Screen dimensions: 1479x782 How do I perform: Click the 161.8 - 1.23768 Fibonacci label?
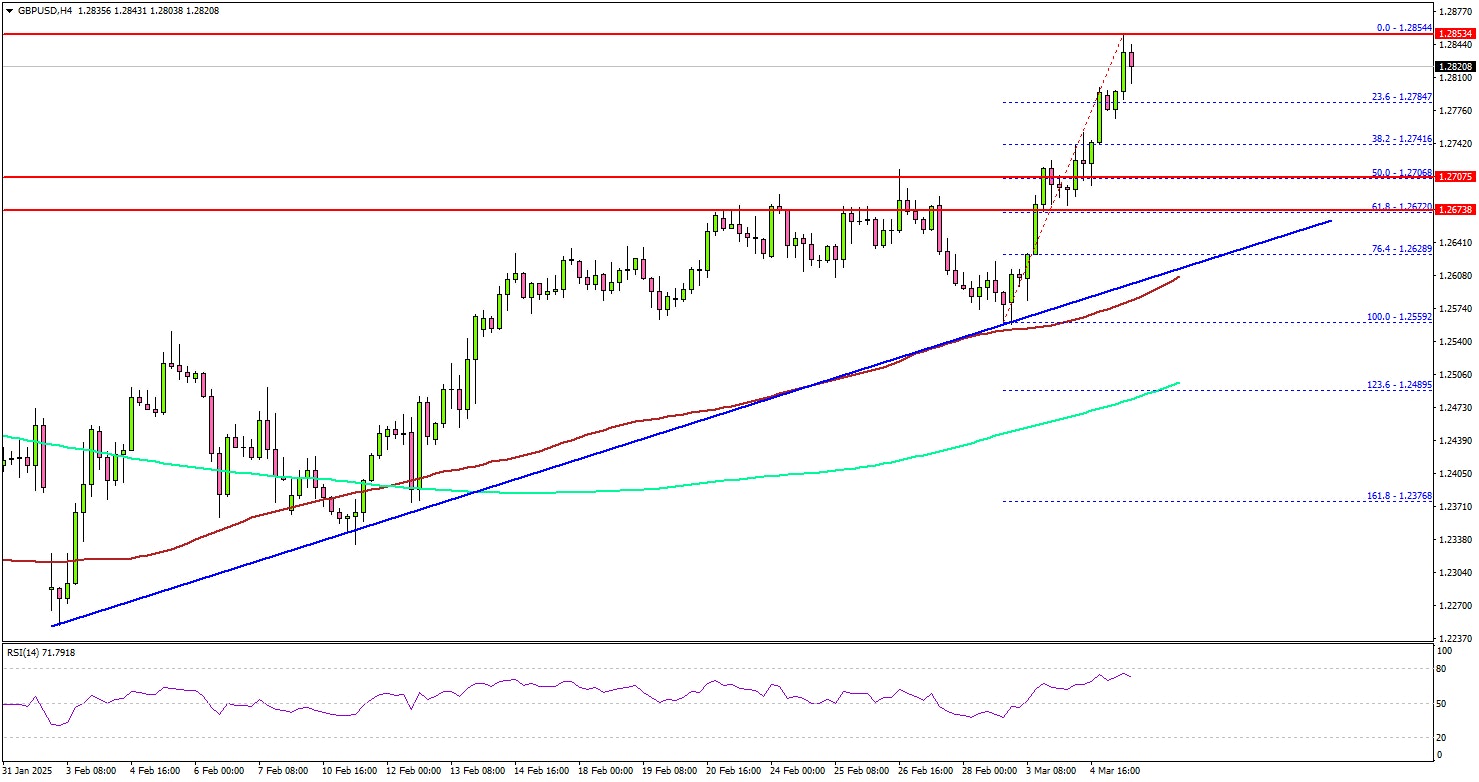1399,496
